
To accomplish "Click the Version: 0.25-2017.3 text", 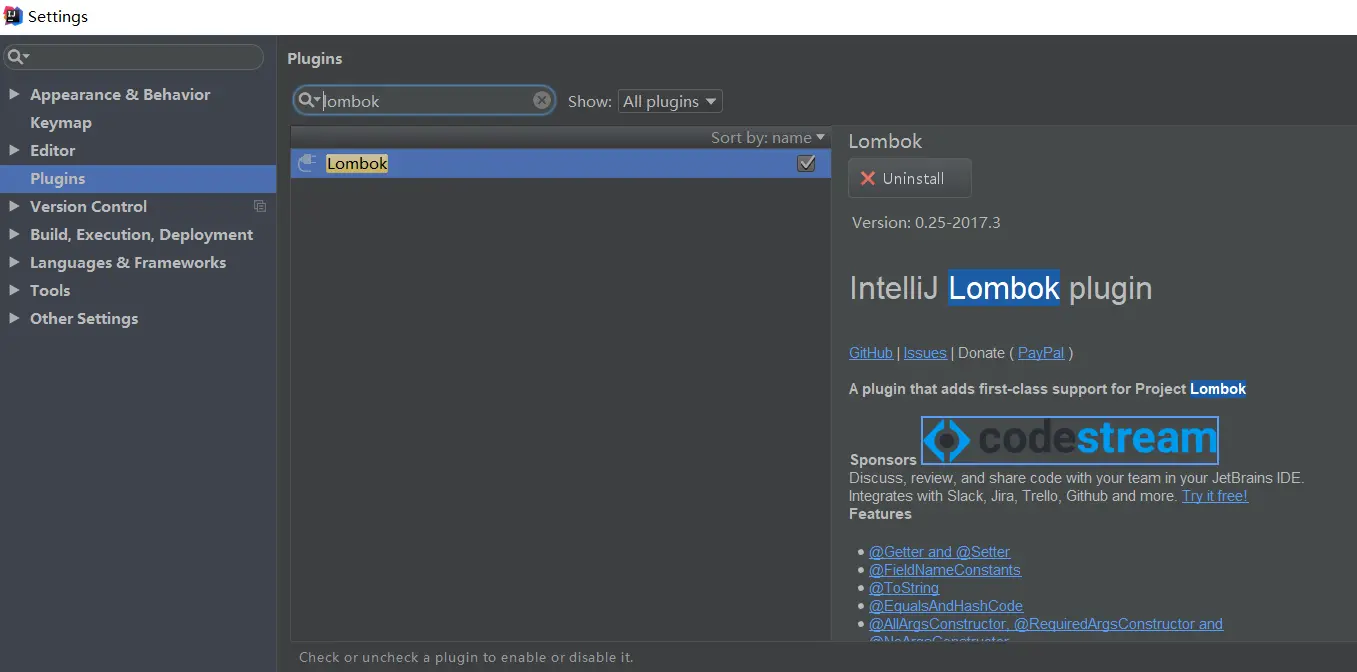I will coord(926,222).
